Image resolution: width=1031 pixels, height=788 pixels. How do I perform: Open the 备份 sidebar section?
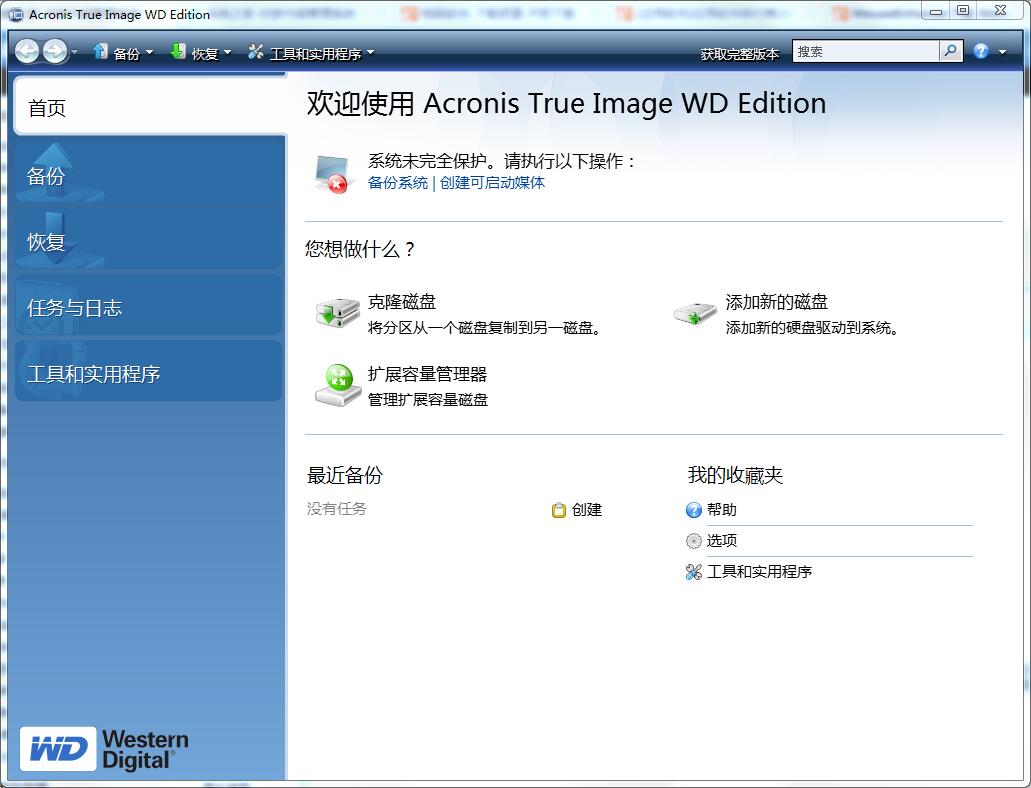pyautogui.click(x=149, y=174)
